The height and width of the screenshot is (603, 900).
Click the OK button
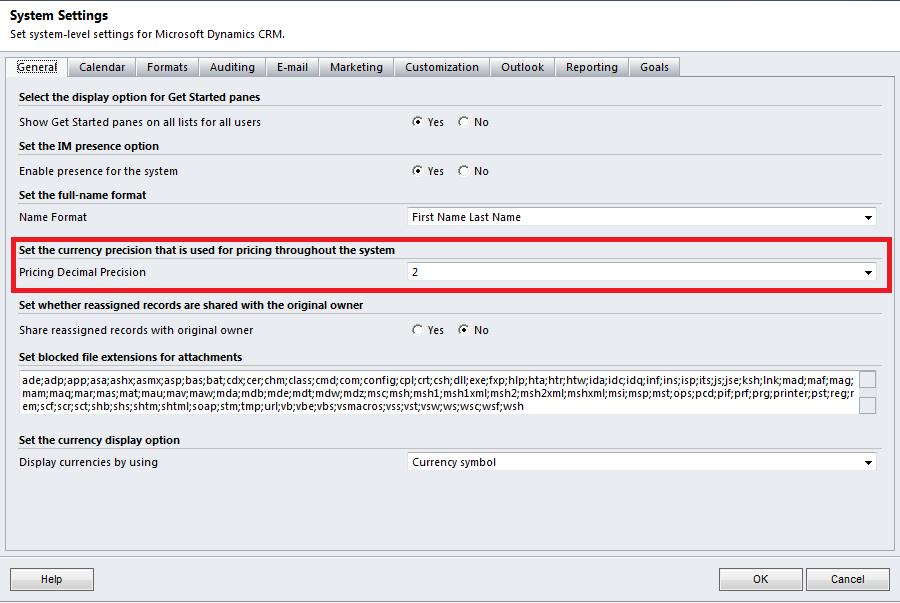point(759,579)
